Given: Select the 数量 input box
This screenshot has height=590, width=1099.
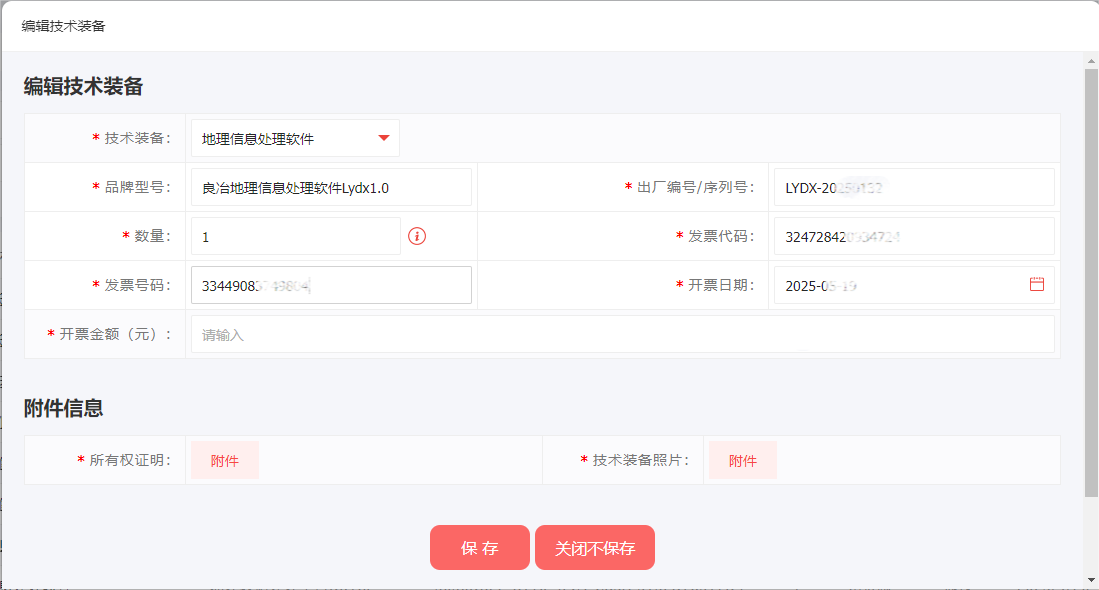Looking at the screenshot, I should [x=295, y=236].
